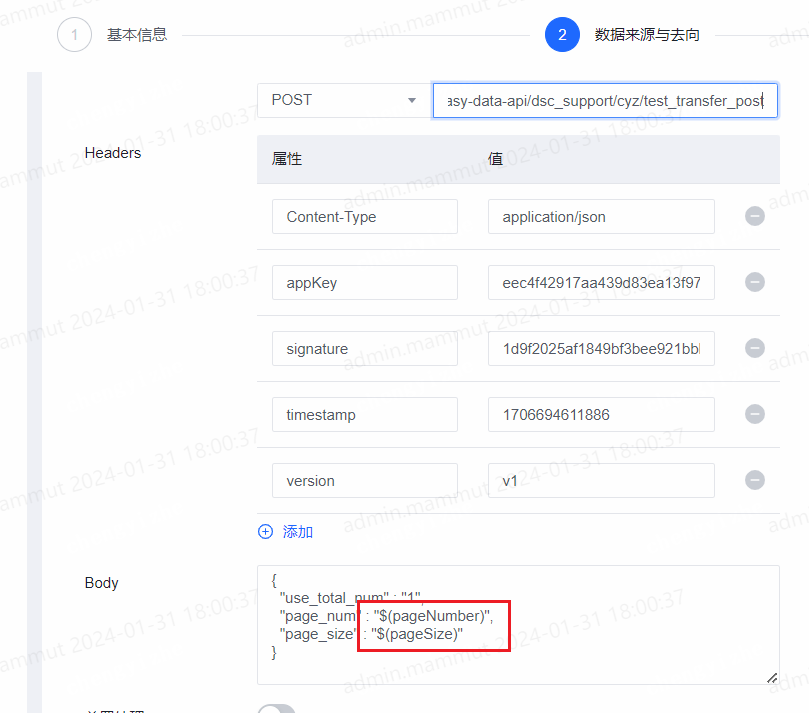Toggle the switch below the Body field
Screen dimensions: 809x713
(277, 709)
